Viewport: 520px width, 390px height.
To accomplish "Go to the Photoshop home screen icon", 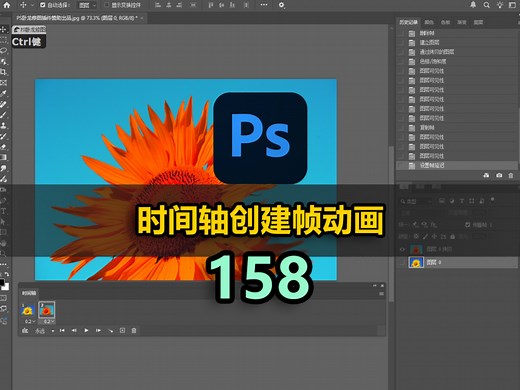I will pos(7,5).
